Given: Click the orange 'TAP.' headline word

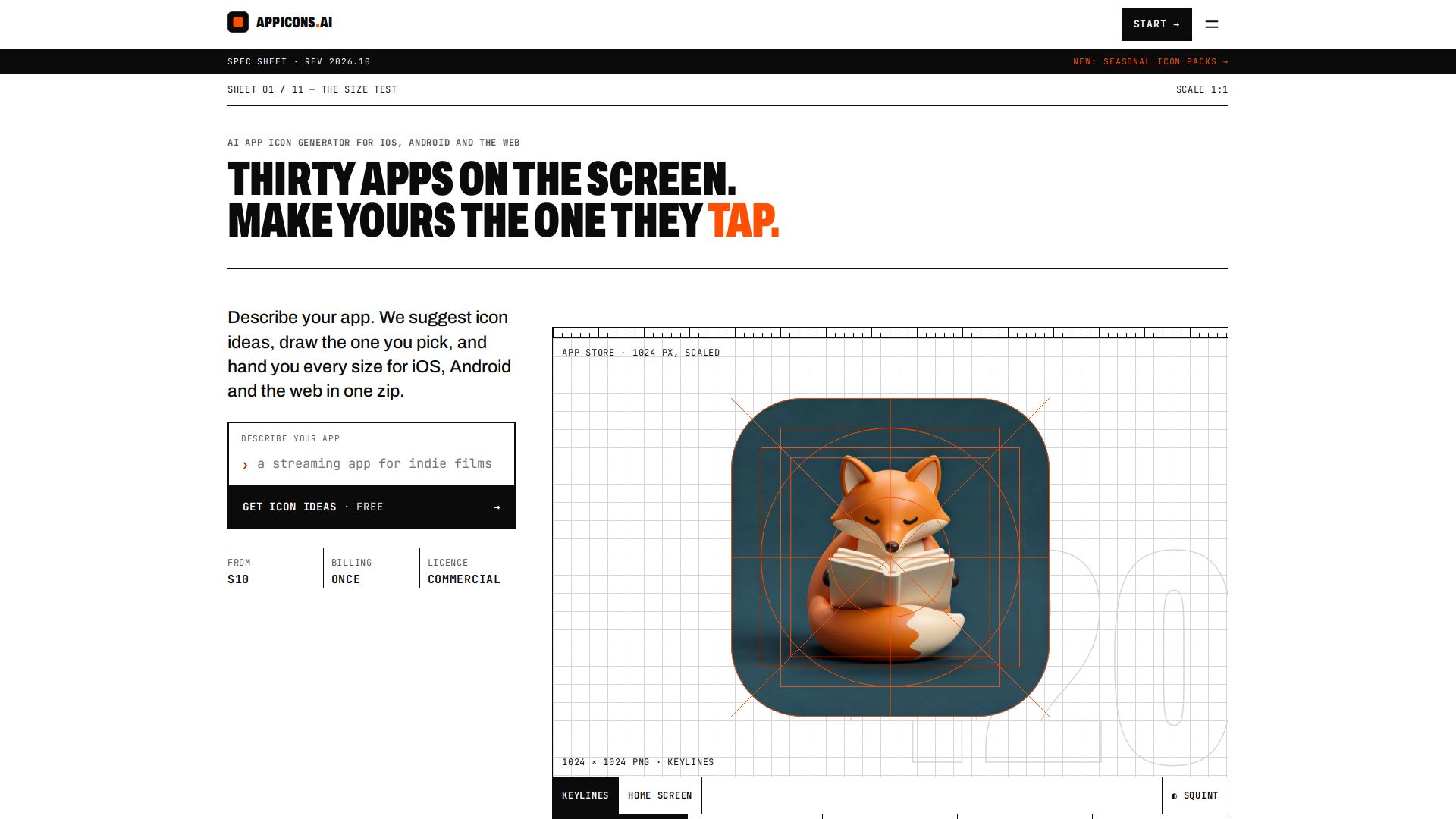Looking at the screenshot, I should (743, 221).
